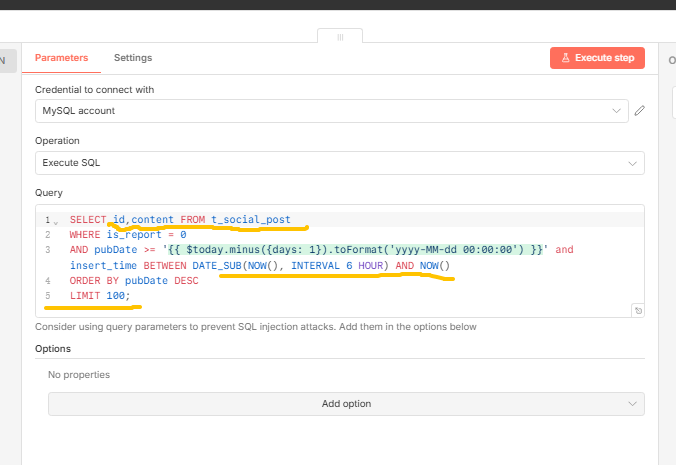Image resolution: width=676 pixels, height=465 pixels.
Task: Click the ORDER BY pubDate DESC line
Action: coord(134,281)
